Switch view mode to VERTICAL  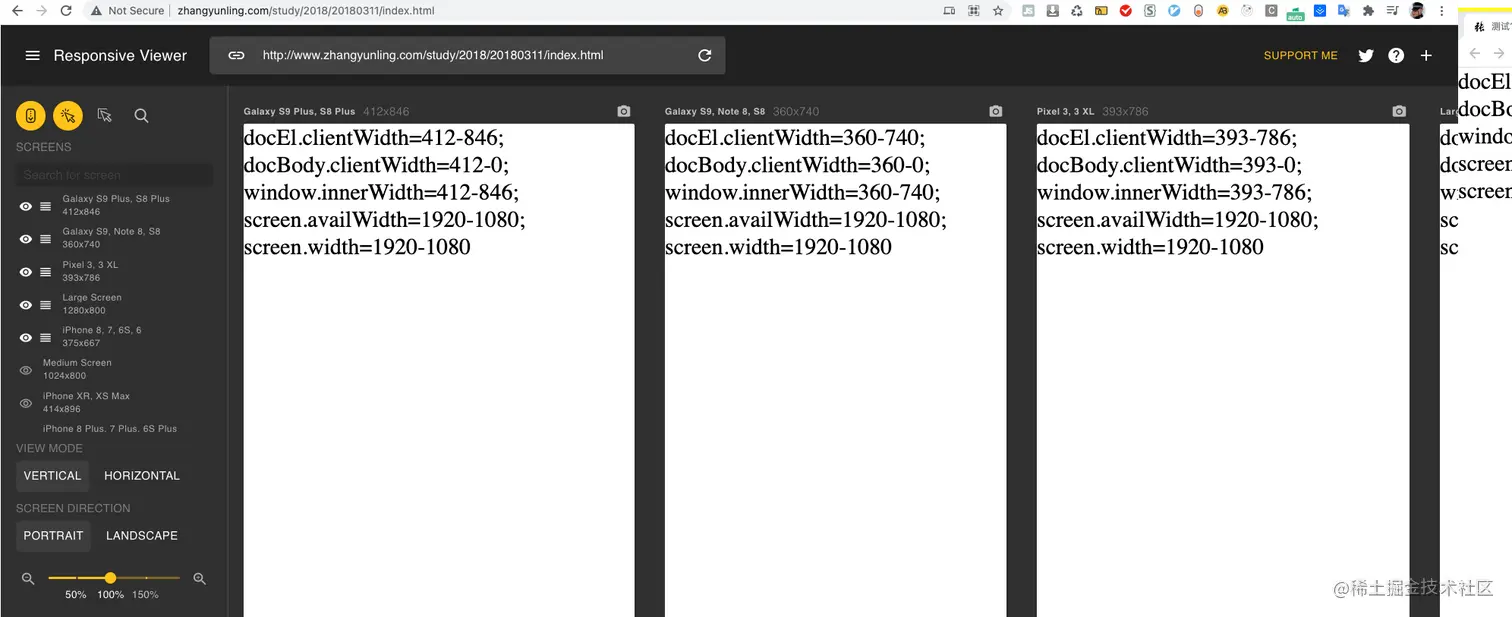click(x=52, y=476)
